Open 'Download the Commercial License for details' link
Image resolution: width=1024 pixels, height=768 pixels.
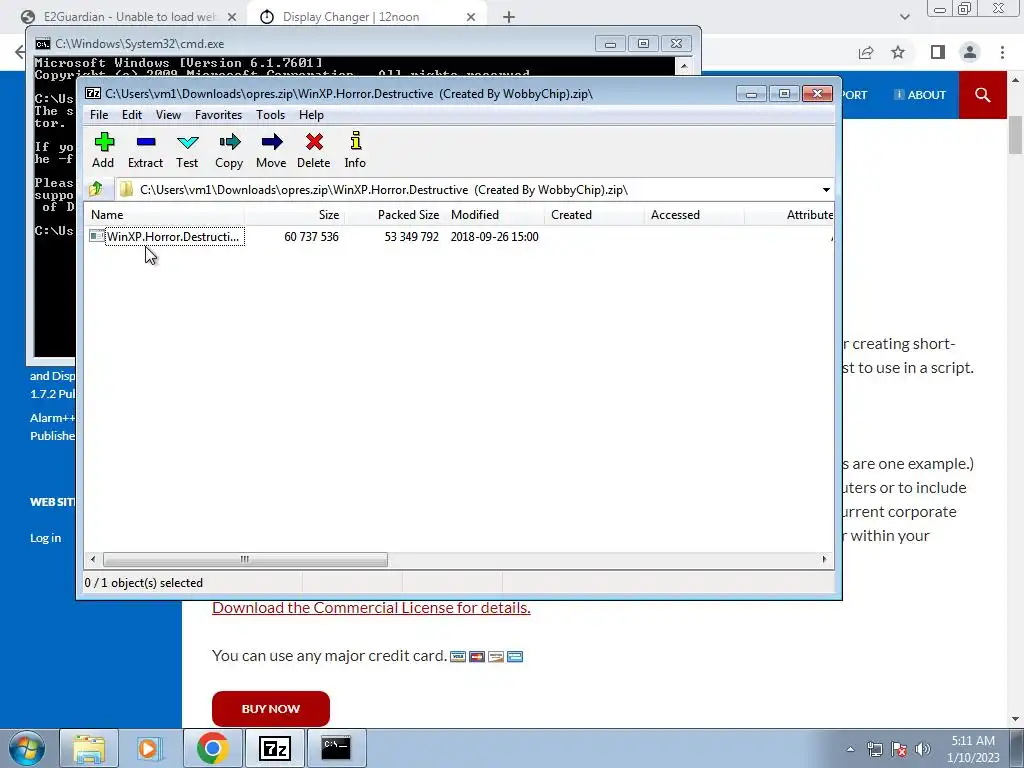[371, 608]
